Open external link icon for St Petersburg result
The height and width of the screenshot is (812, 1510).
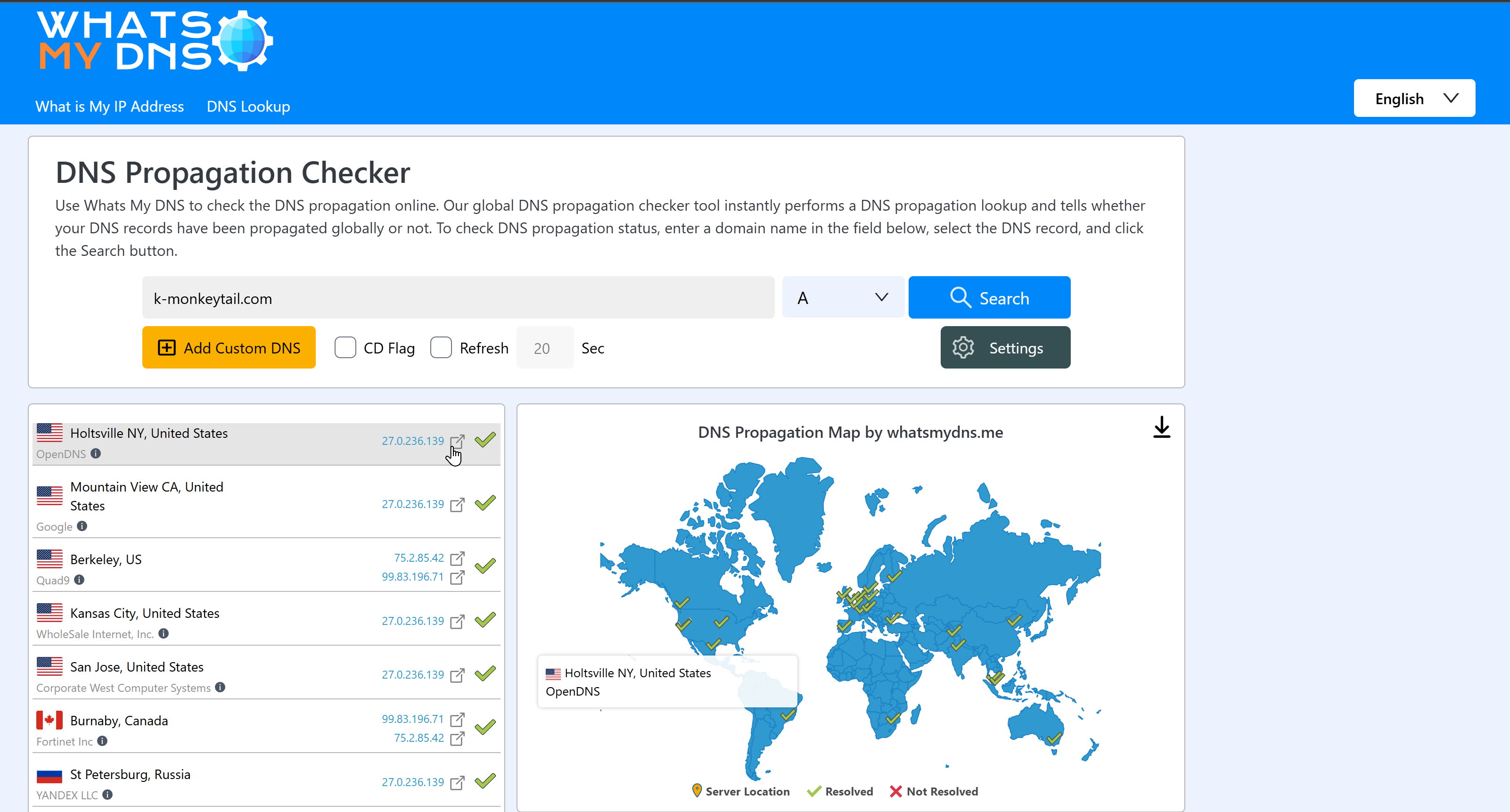(x=457, y=783)
